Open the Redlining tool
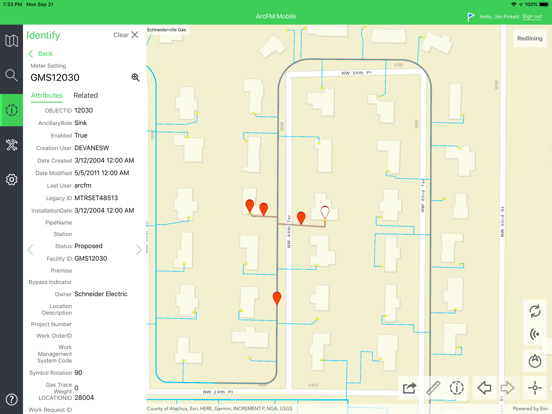The height and width of the screenshot is (414, 552). [529, 38]
